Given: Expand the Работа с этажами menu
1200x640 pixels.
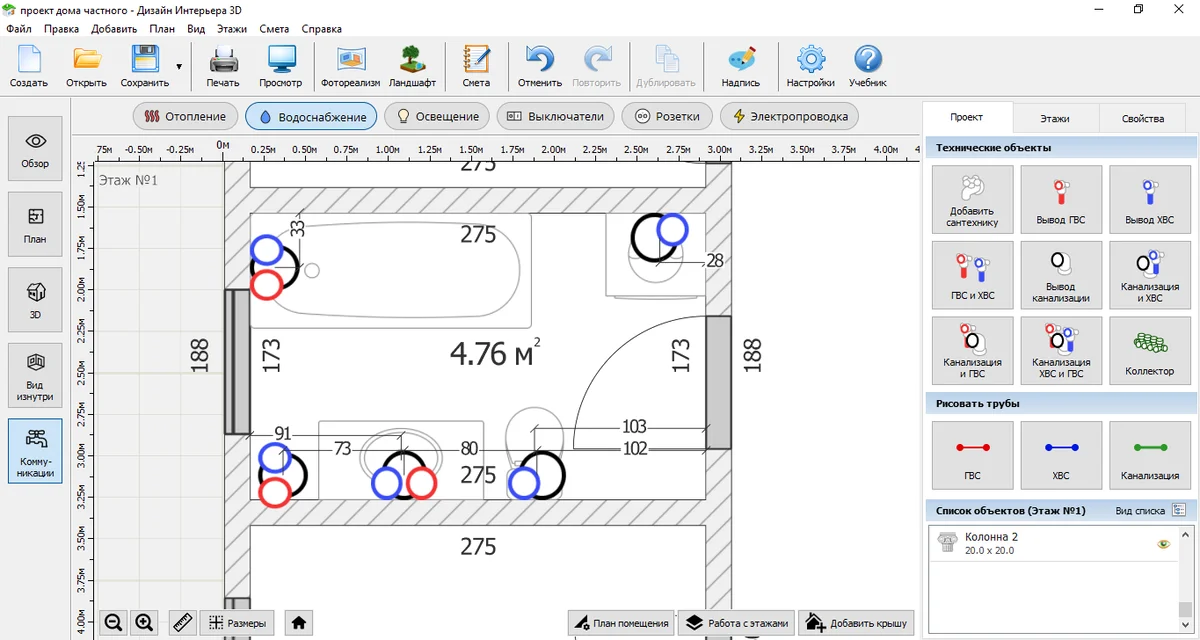Looking at the screenshot, I should click(738, 623).
